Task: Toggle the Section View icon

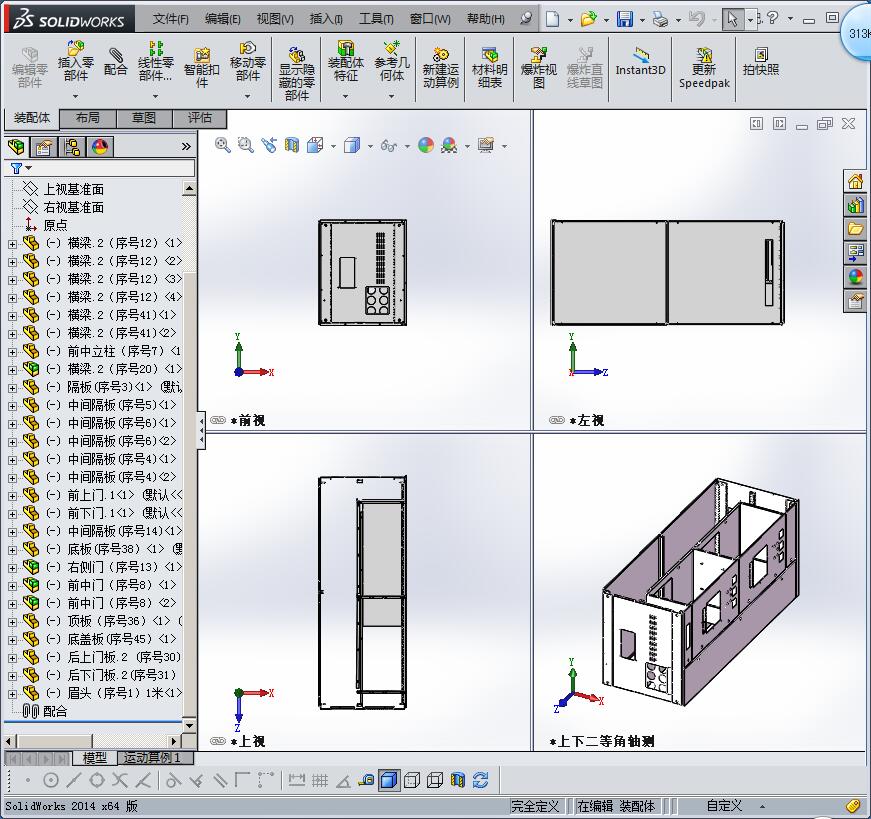Action: pos(292,145)
